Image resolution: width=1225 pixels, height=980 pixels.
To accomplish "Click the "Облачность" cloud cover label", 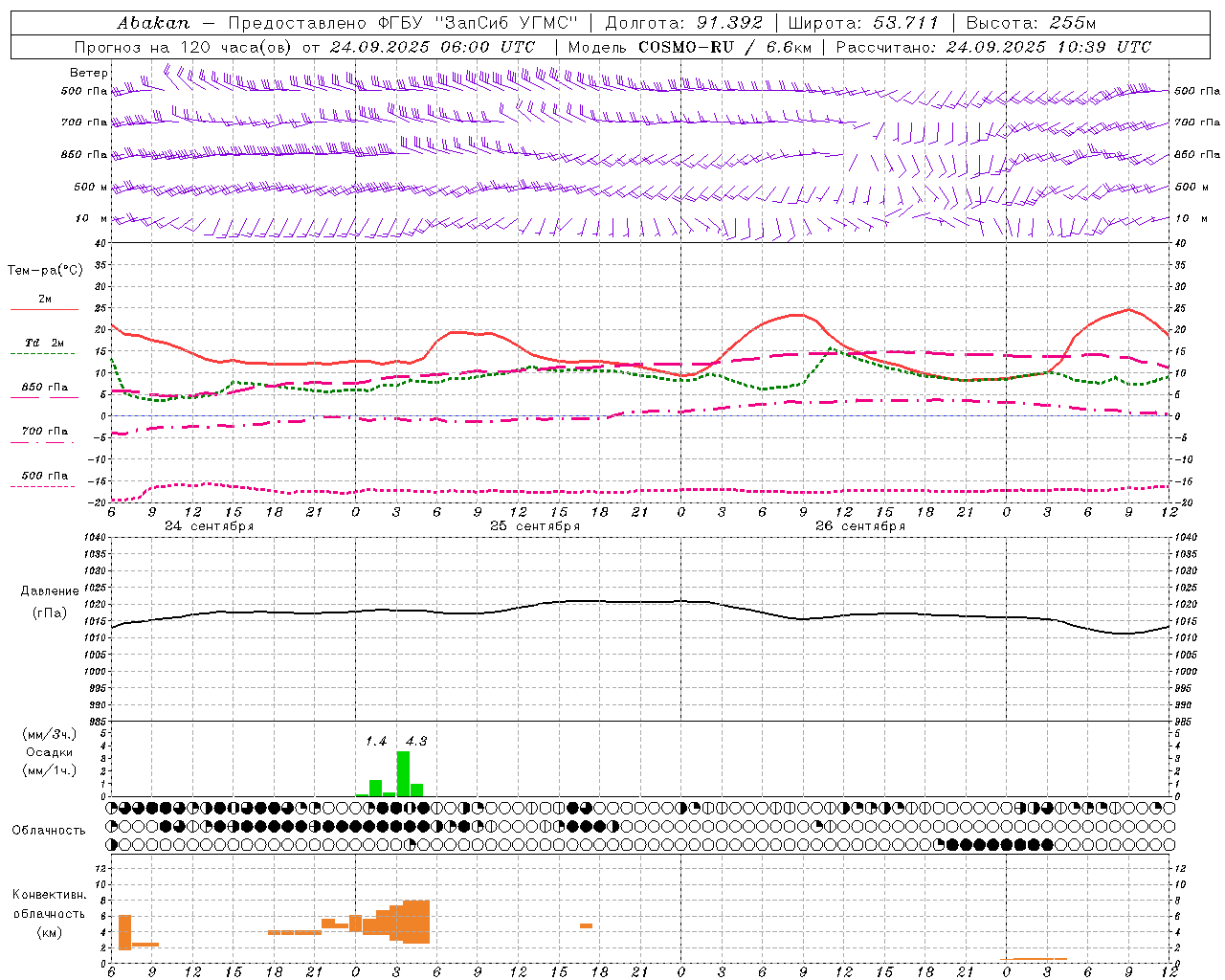I will tap(49, 831).
